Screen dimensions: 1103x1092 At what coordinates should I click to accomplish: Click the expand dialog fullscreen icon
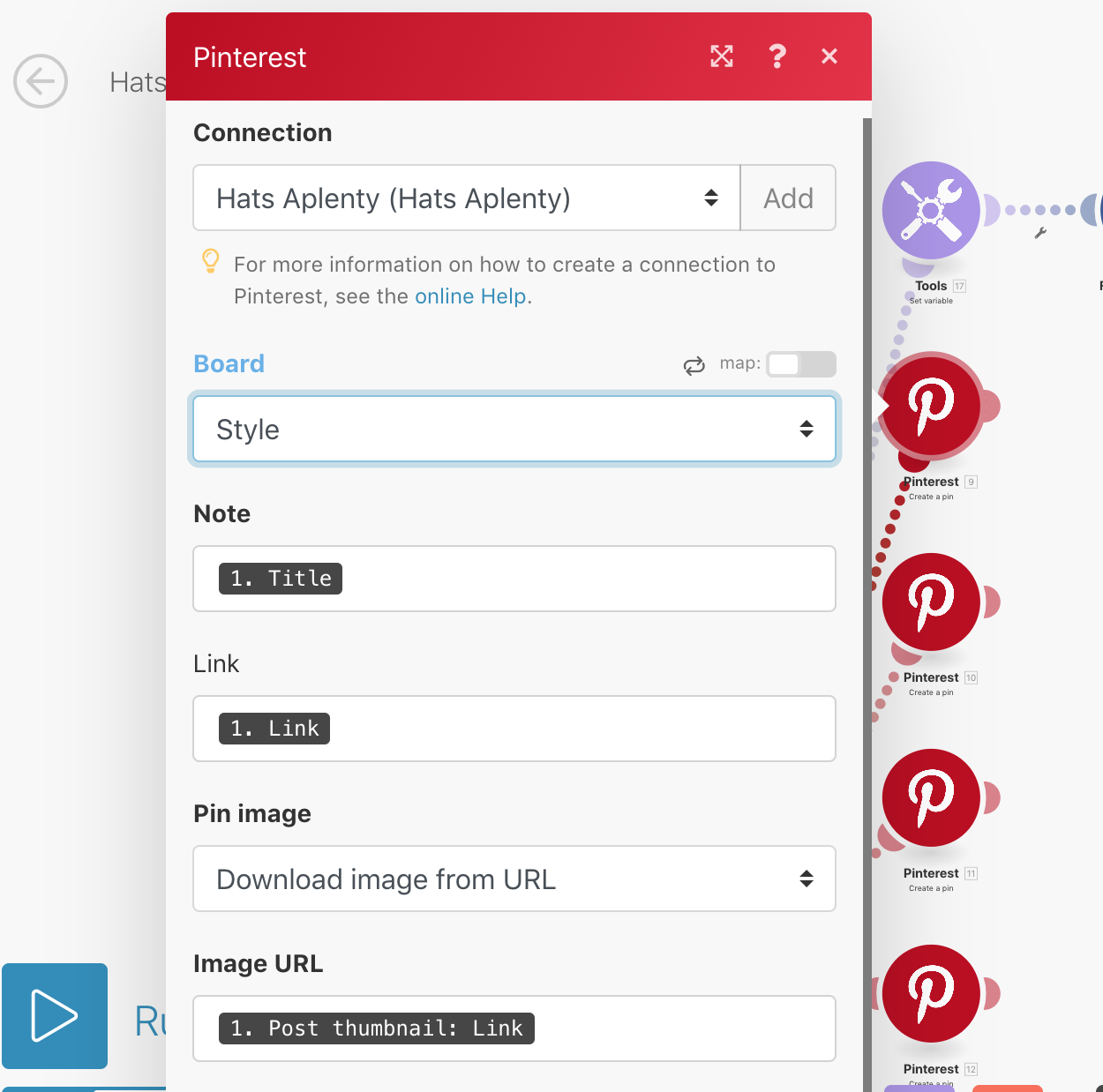pyautogui.click(x=722, y=56)
